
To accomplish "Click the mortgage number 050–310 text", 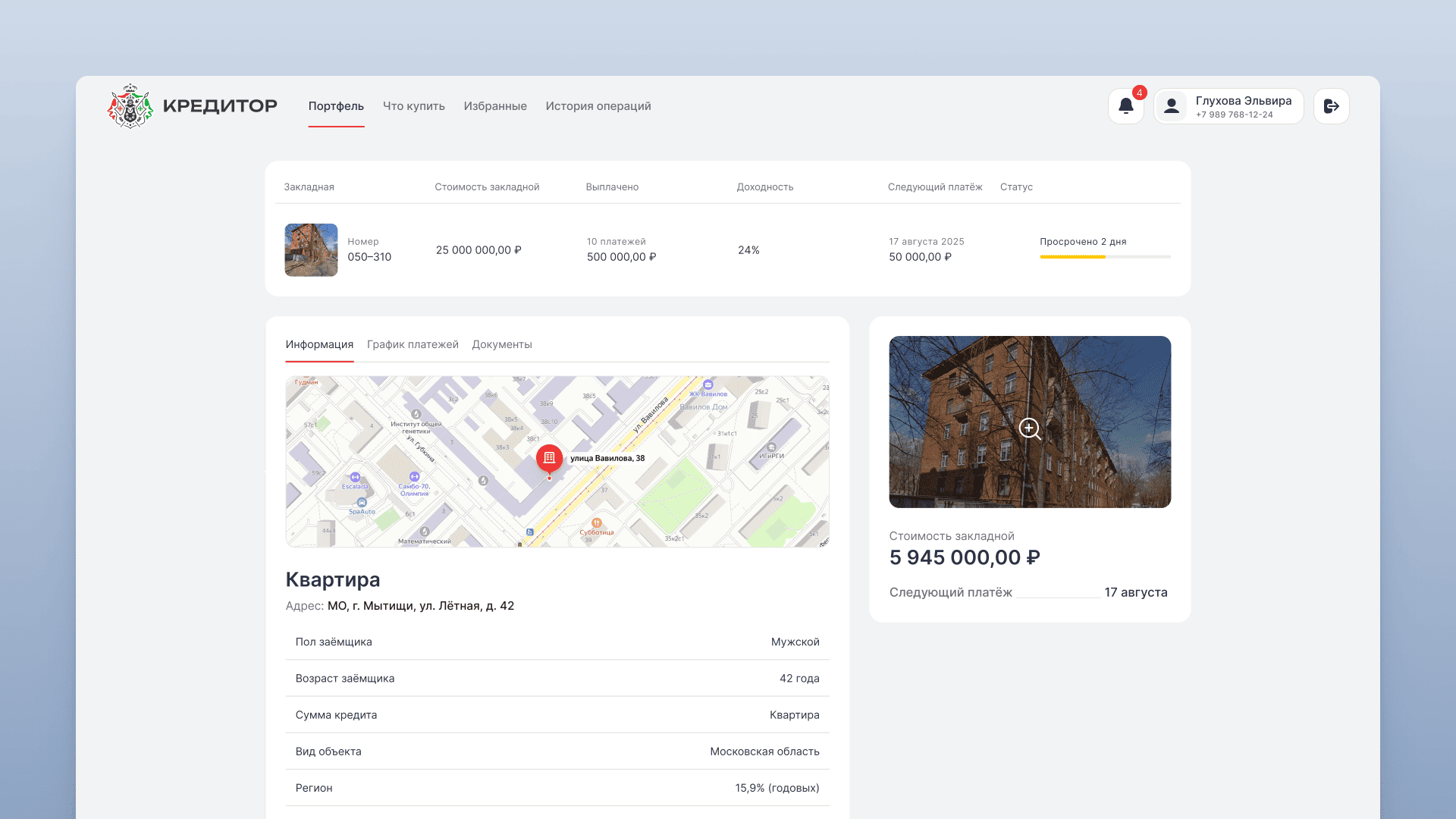I will click(369, 257).
